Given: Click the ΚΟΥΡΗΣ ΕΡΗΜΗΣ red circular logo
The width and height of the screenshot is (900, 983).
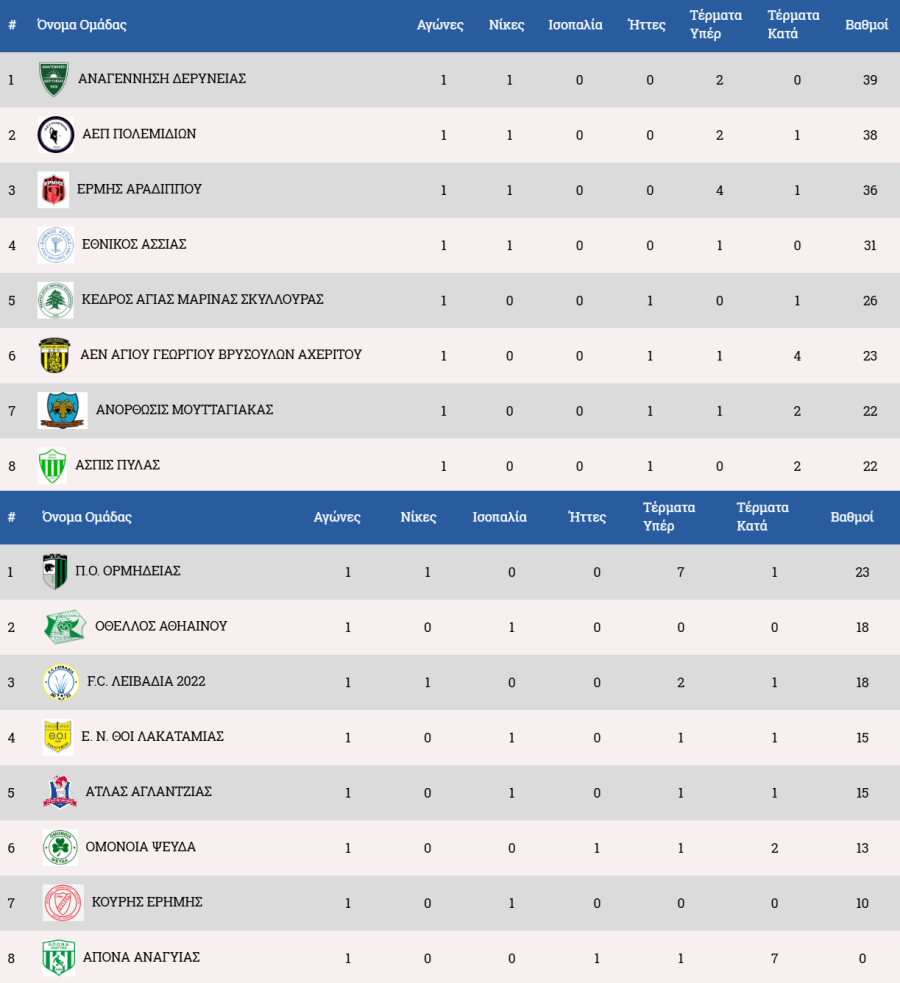Looking at the screenshot, I should click(x=63, y=902).
